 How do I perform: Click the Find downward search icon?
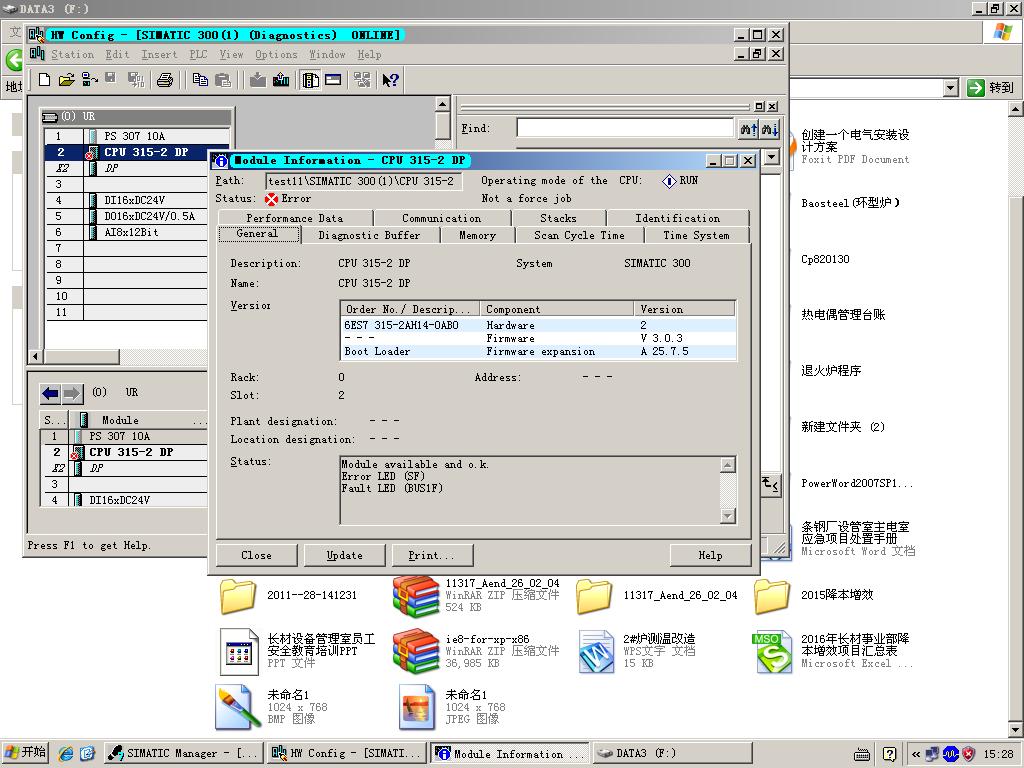point(770,129)
